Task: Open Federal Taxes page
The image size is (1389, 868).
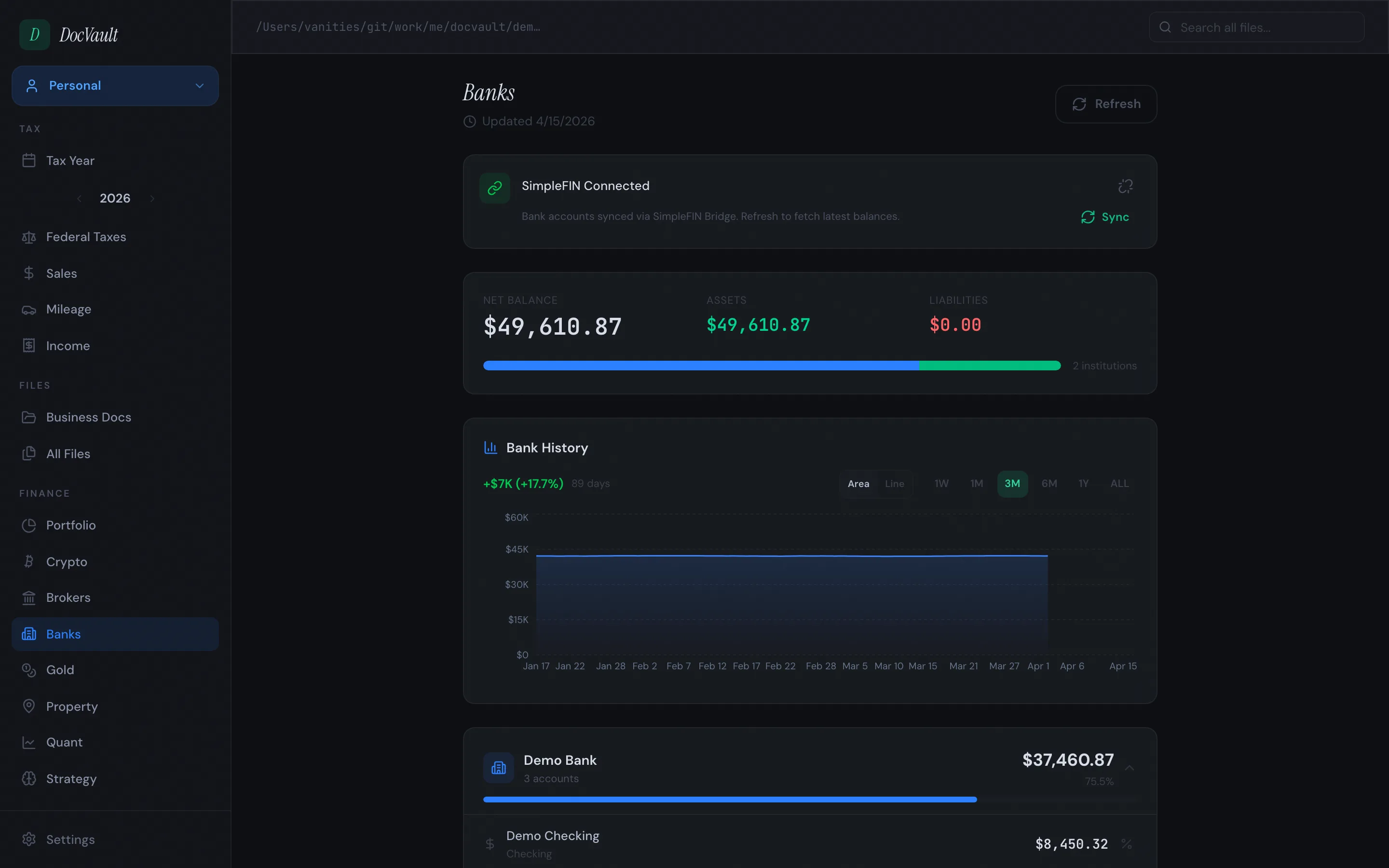Action: pos(115,237)
